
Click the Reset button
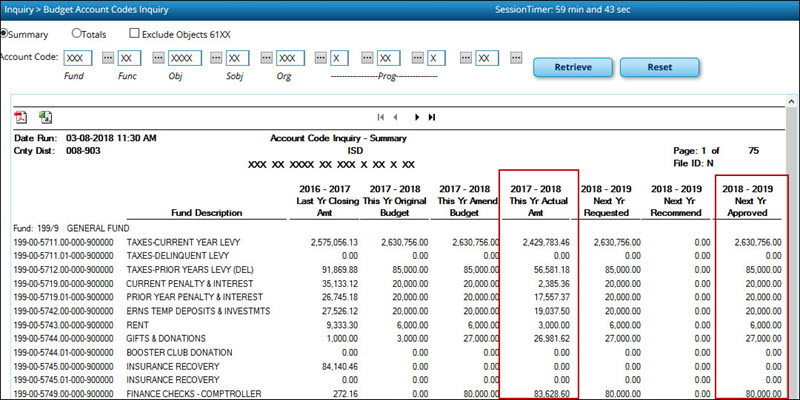(x=659, y=67)
